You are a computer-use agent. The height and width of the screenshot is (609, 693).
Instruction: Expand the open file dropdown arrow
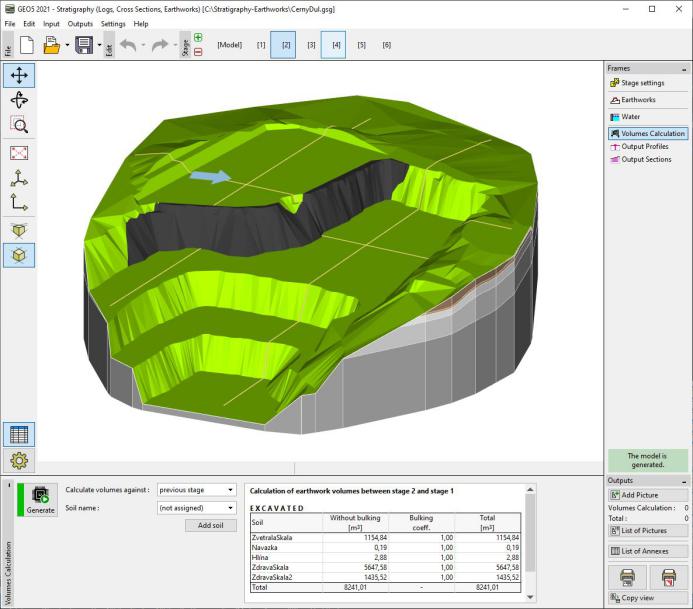coord(67,45)
